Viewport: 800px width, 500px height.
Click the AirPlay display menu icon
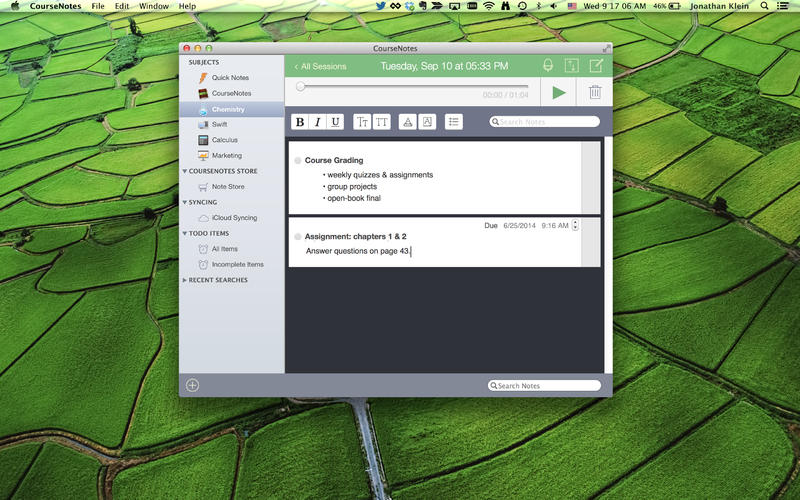point(455,6)
